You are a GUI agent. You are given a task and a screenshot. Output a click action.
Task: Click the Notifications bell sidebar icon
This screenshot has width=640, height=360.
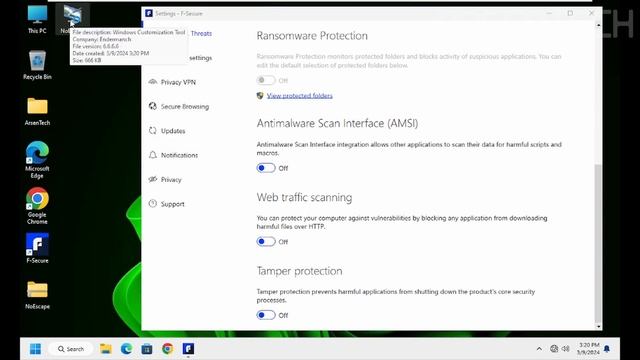click(153, 155)
